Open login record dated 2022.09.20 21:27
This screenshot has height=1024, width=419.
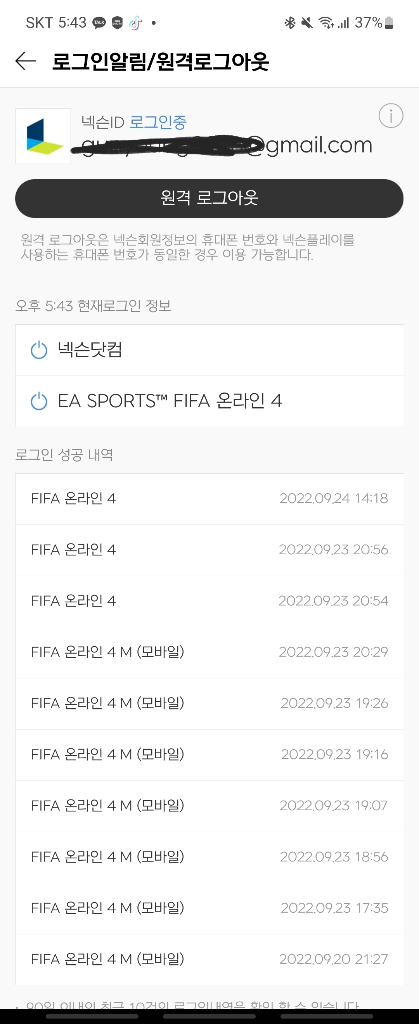[209, 959]
